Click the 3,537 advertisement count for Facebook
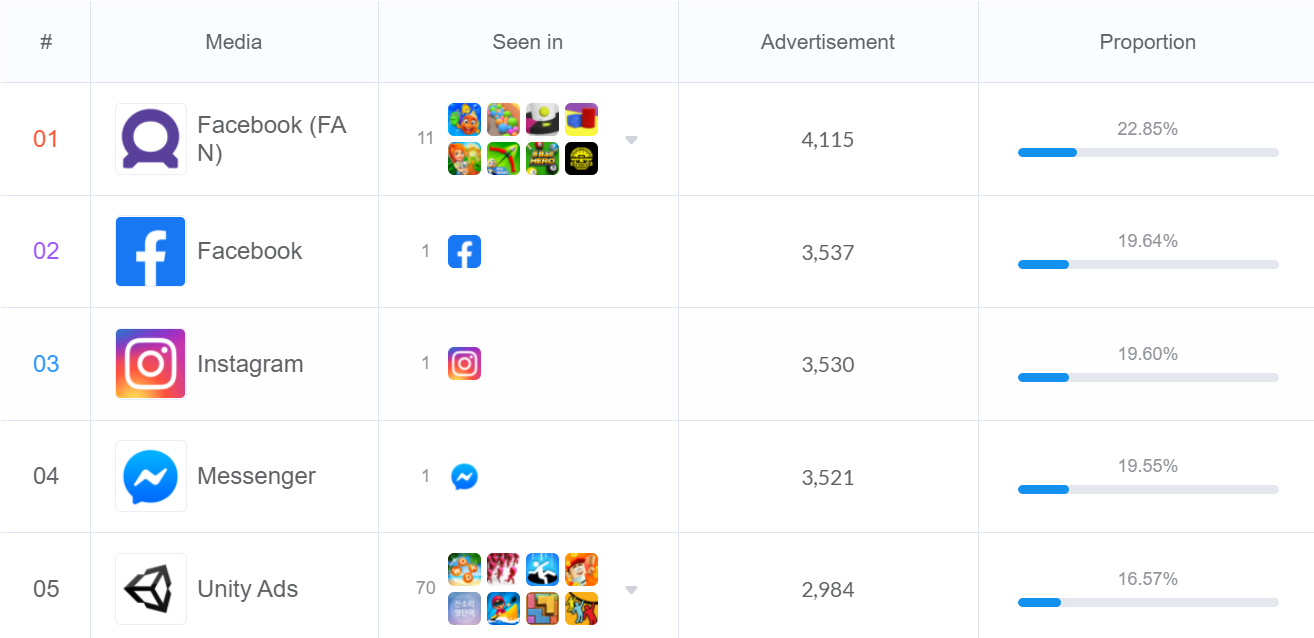The image size is (1314, 638). 827,252
